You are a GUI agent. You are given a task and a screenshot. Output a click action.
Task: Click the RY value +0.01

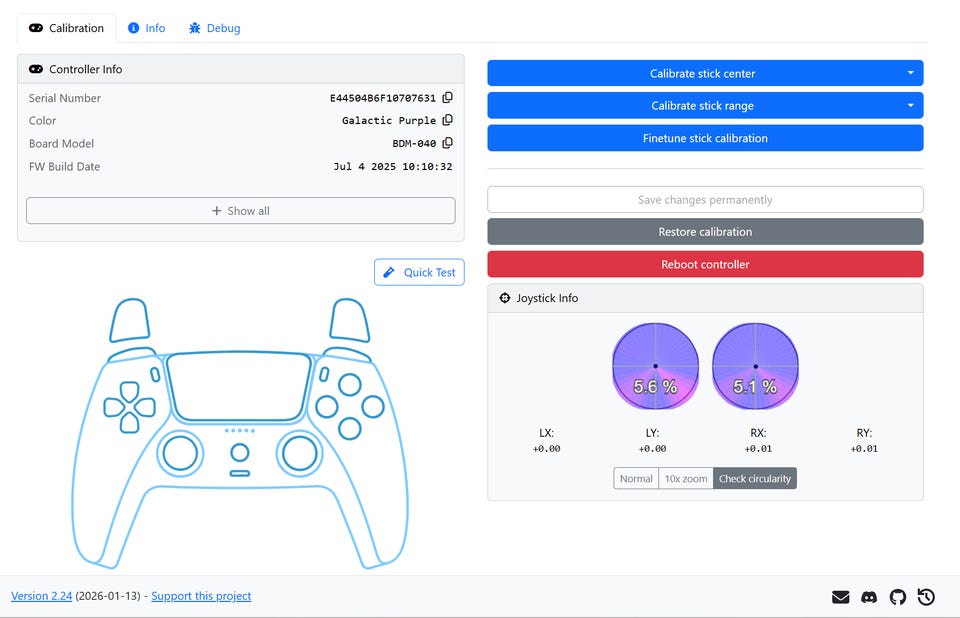click(864, 448)
